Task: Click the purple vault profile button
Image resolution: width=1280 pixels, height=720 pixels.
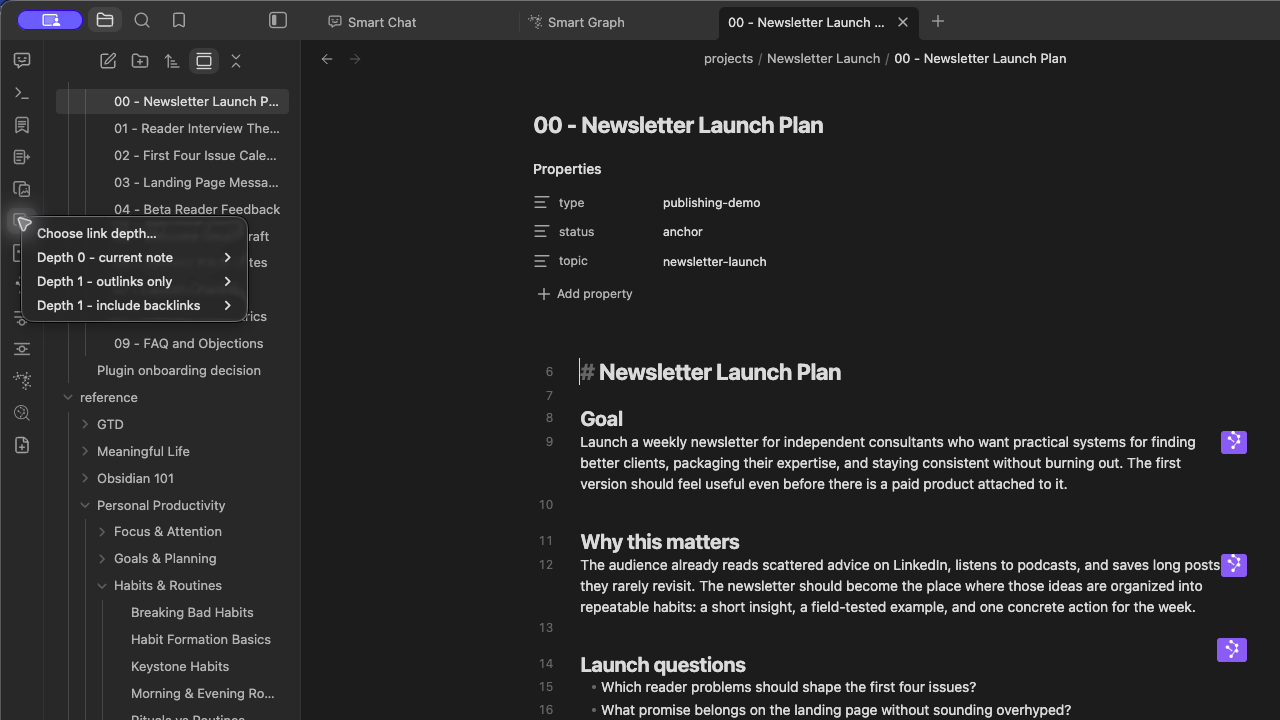Action: click(x=51, y=20)
